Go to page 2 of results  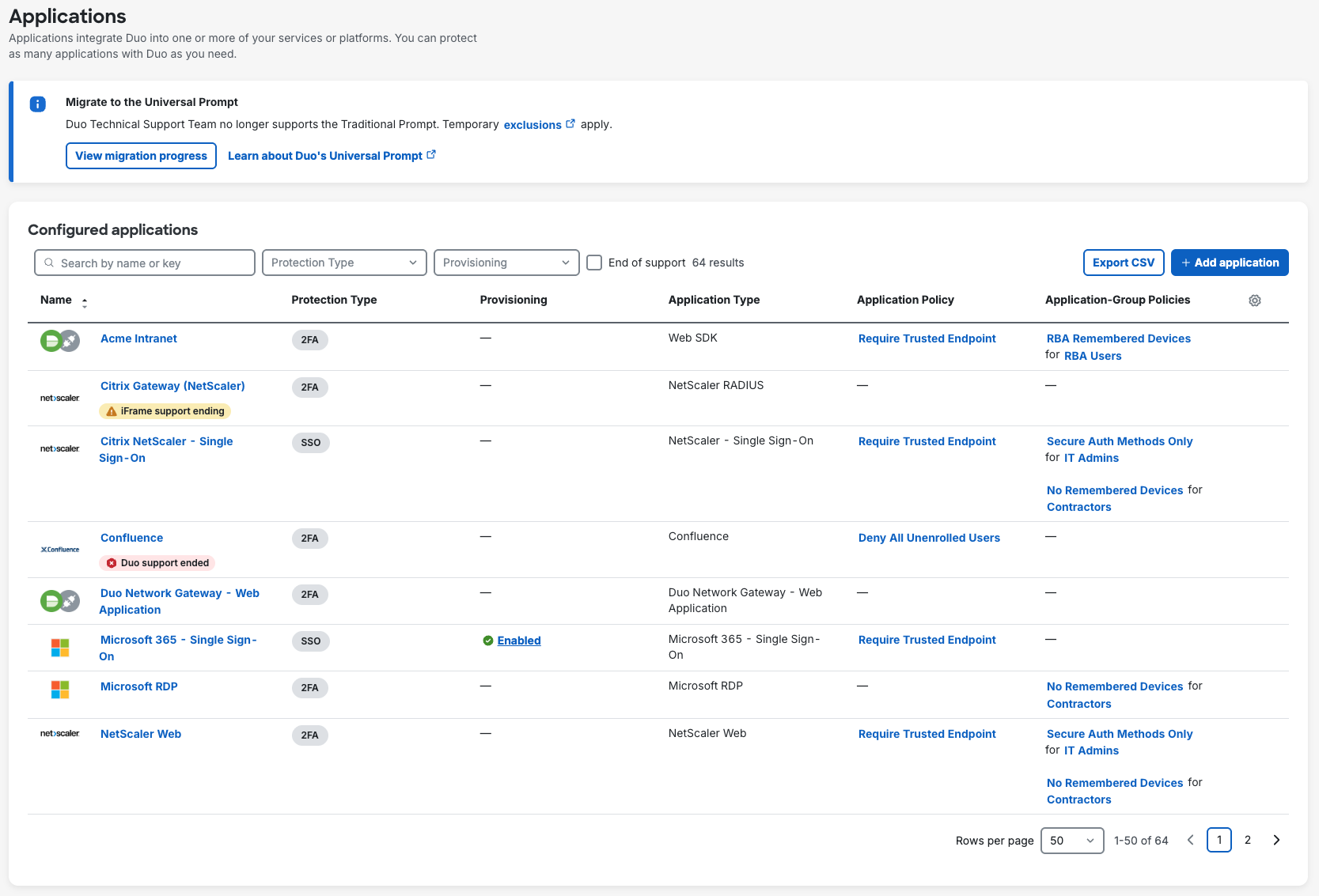pyautogui.click(x=1247, y=840)
